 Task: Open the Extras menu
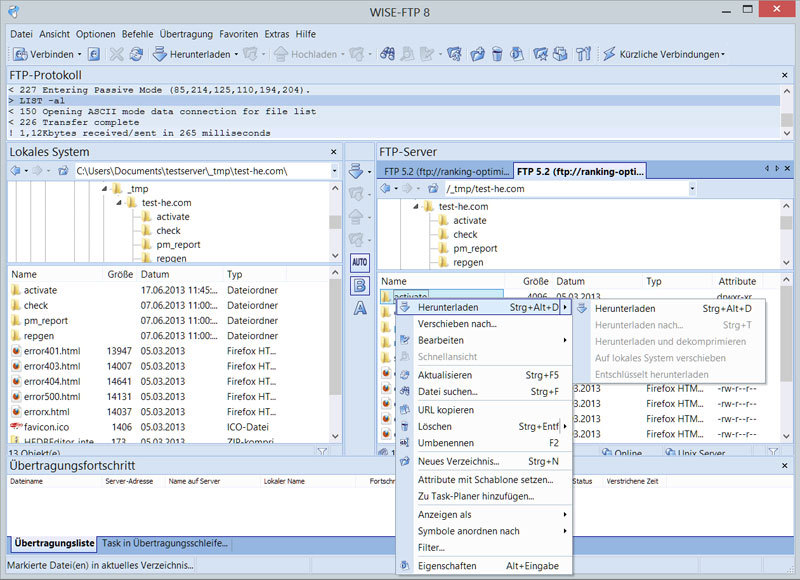277,34
